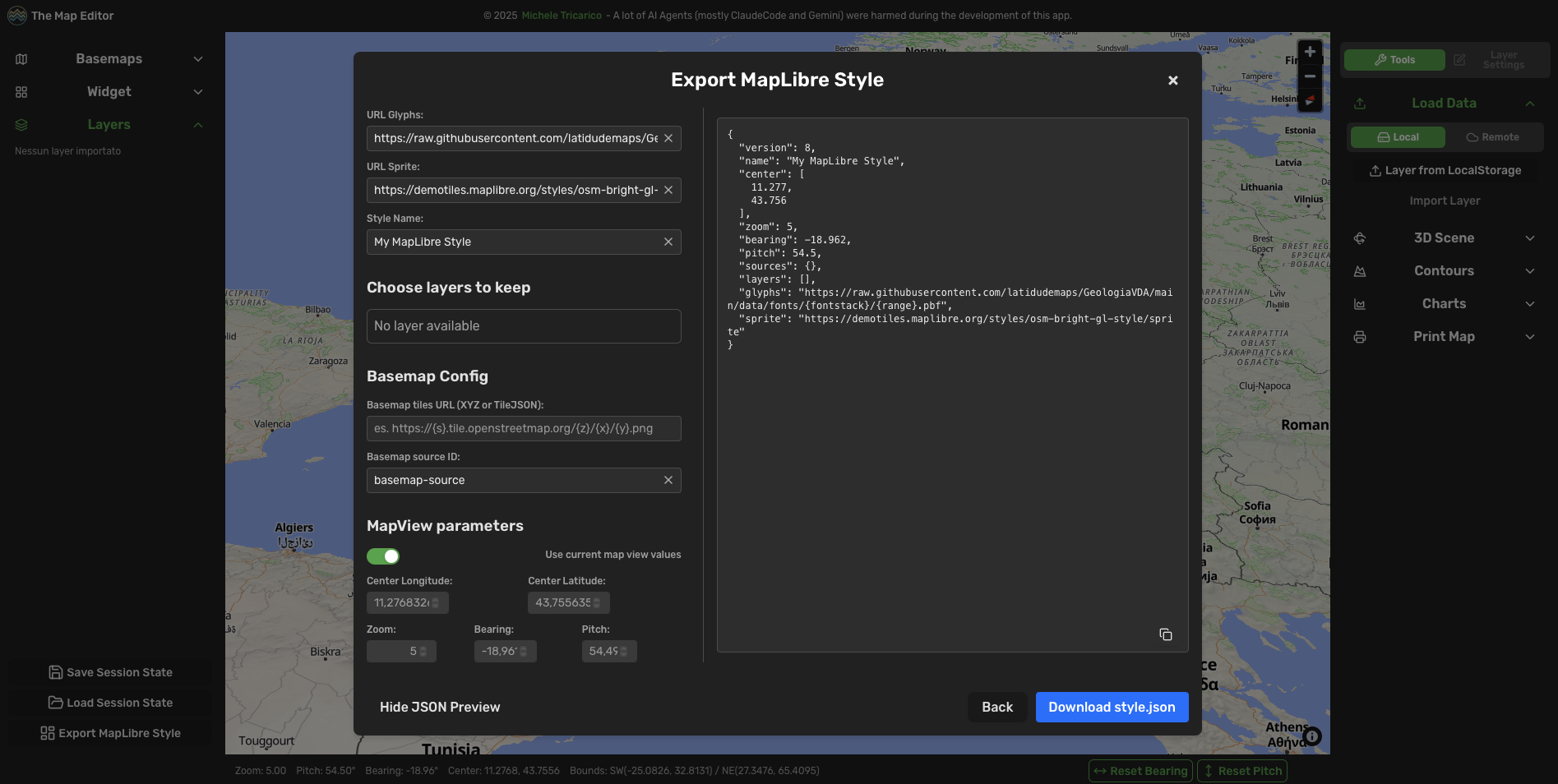Zoom in using the map plus control
The image size is (1558, 784).
coord(1309,51)
